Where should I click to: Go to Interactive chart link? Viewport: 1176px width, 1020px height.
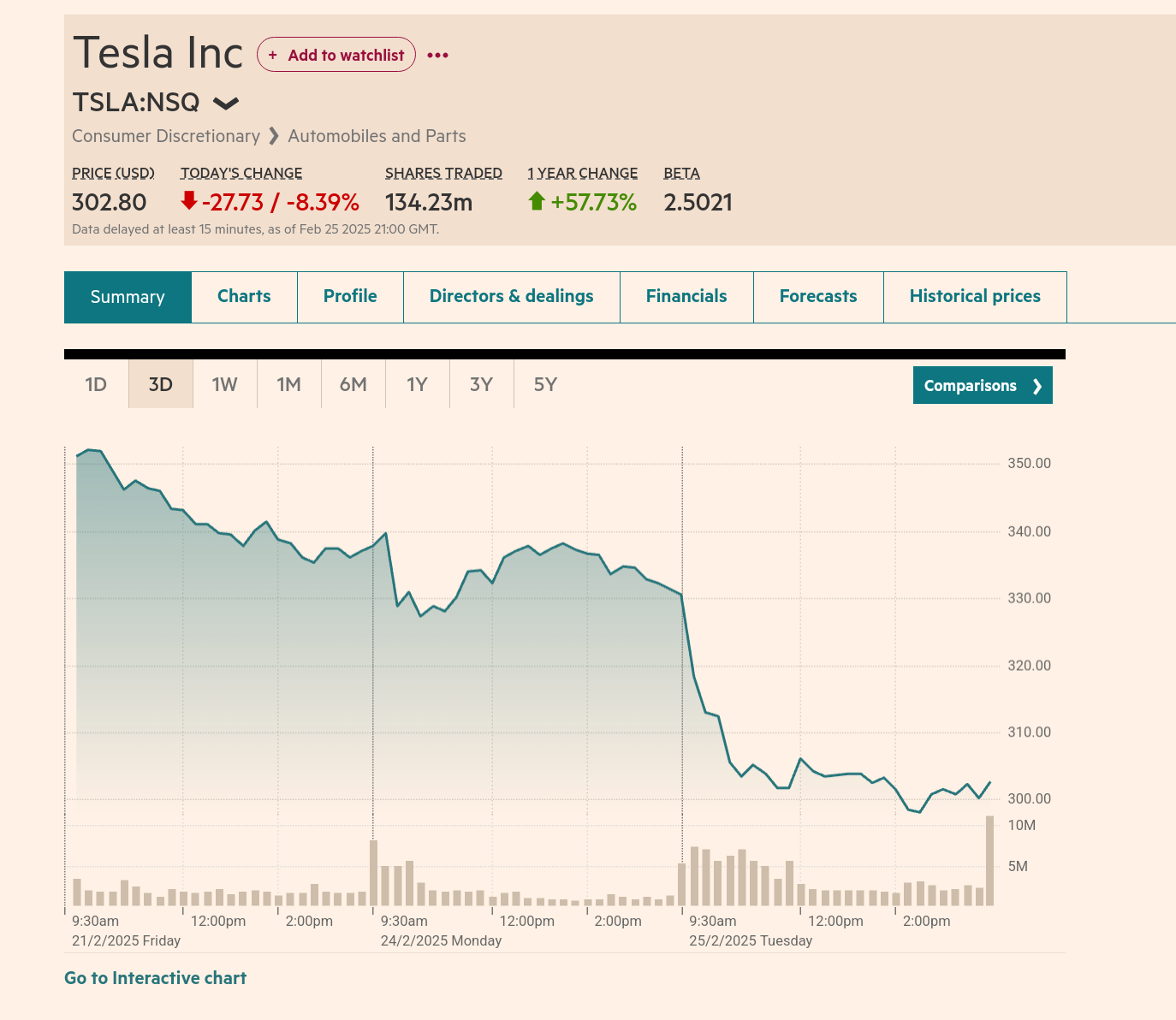click(155, 978)
